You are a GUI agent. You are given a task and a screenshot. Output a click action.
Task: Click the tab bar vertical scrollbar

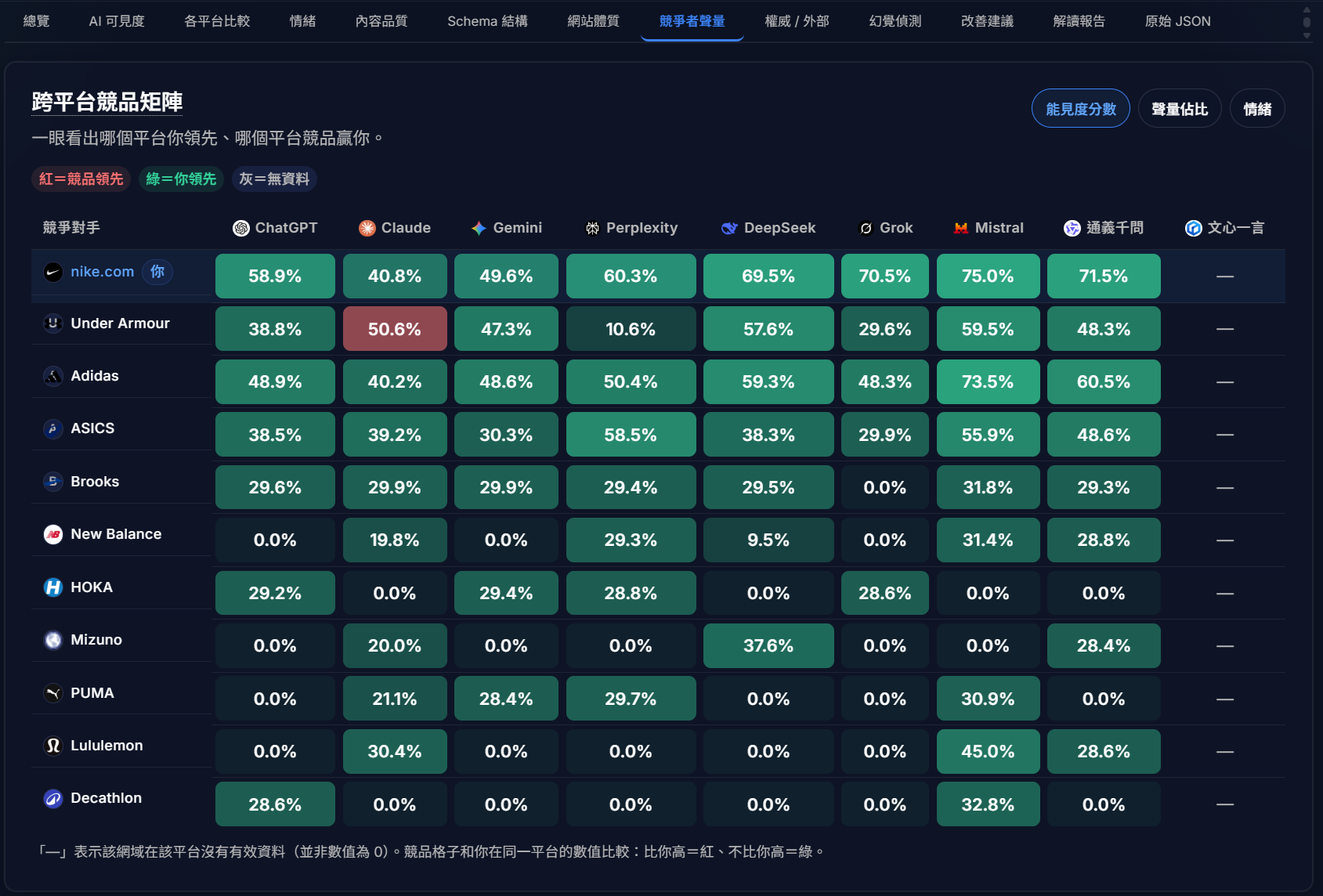pos(1307,21)
